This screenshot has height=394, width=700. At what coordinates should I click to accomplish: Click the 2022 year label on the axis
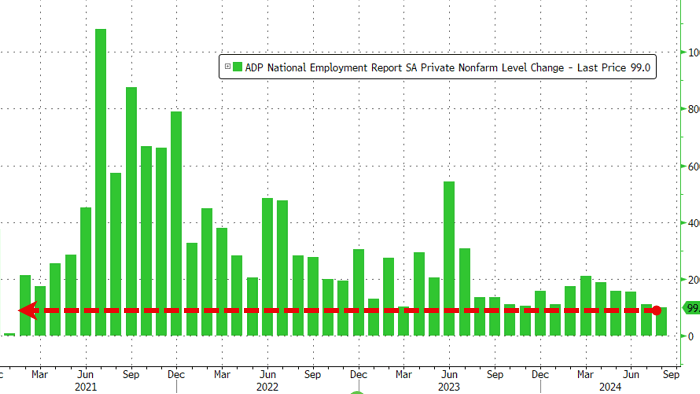click(x=267, y=387)
